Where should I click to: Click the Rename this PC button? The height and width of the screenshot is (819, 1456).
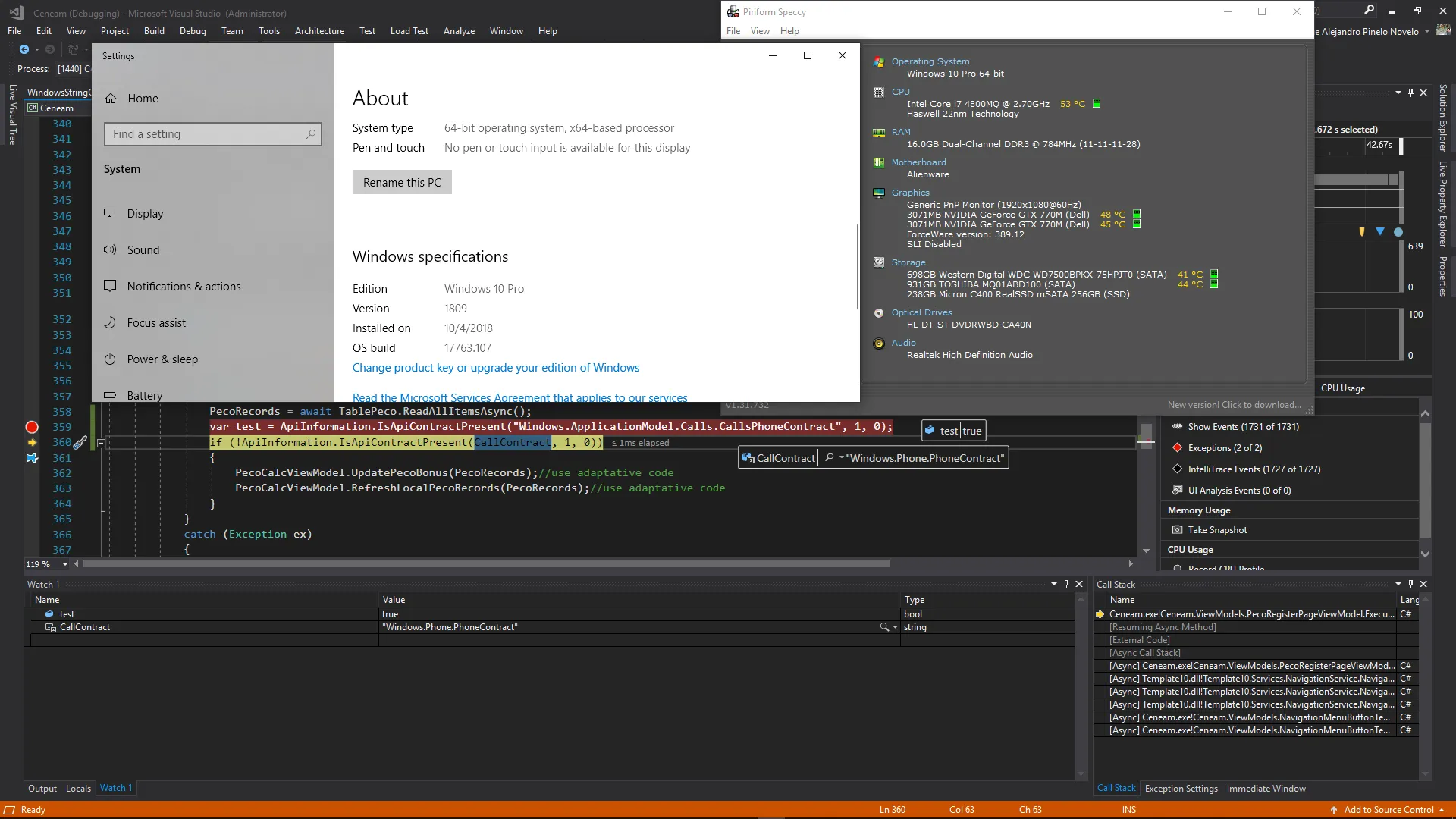coord(402,183)
